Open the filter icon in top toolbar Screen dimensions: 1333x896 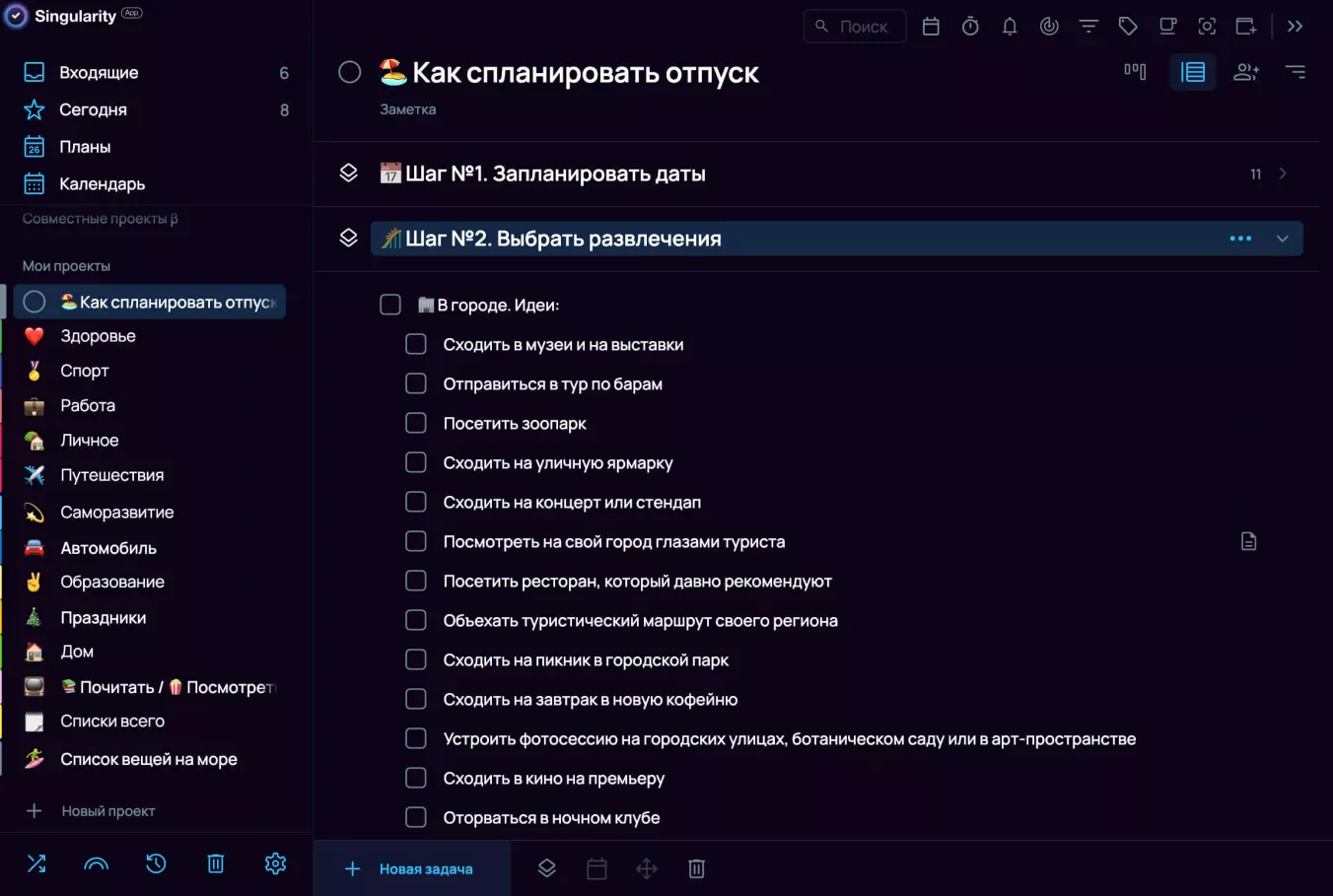coord(1088,27)
